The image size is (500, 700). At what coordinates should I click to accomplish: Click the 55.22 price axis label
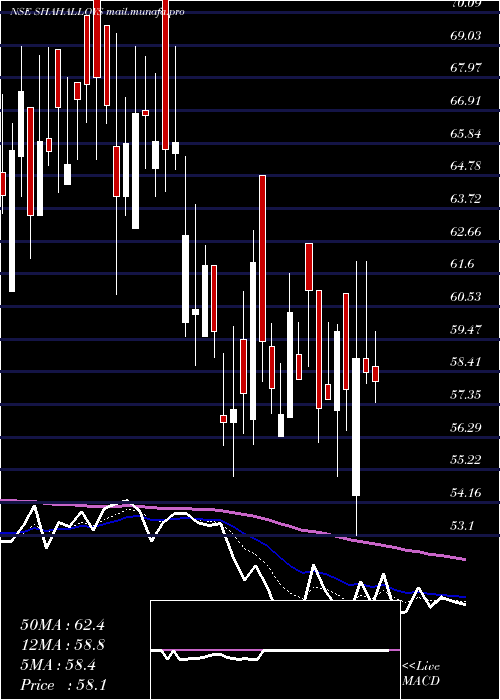pos(466,460)
